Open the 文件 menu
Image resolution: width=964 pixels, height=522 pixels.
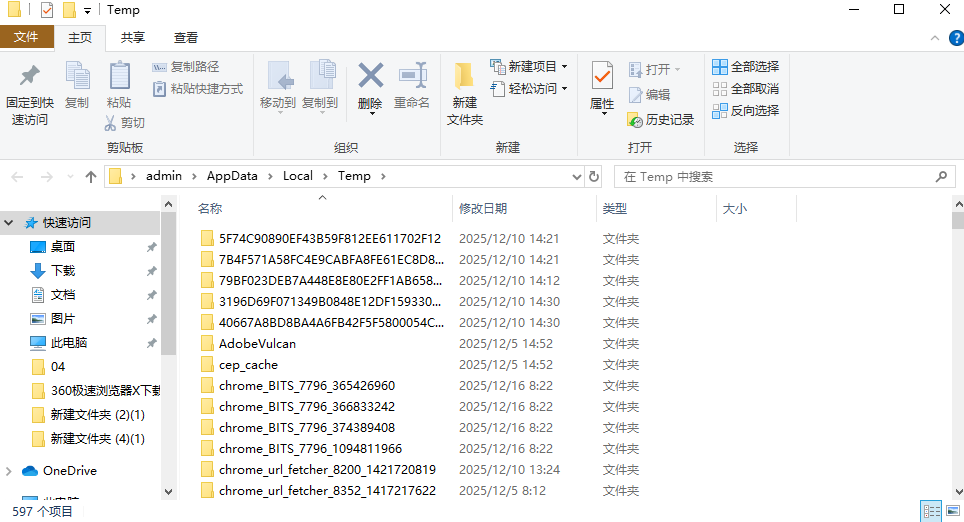click(x=27, y=37)
